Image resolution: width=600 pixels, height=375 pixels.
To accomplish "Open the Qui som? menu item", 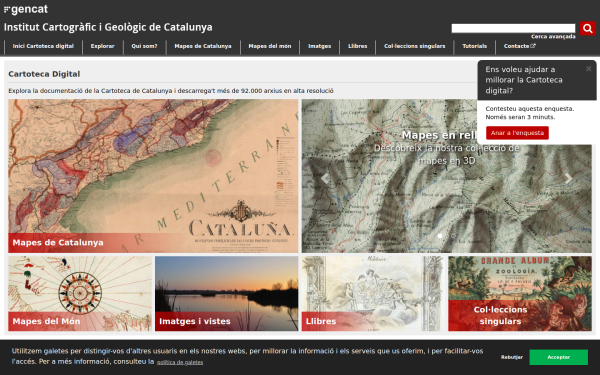I will point(144,46).
